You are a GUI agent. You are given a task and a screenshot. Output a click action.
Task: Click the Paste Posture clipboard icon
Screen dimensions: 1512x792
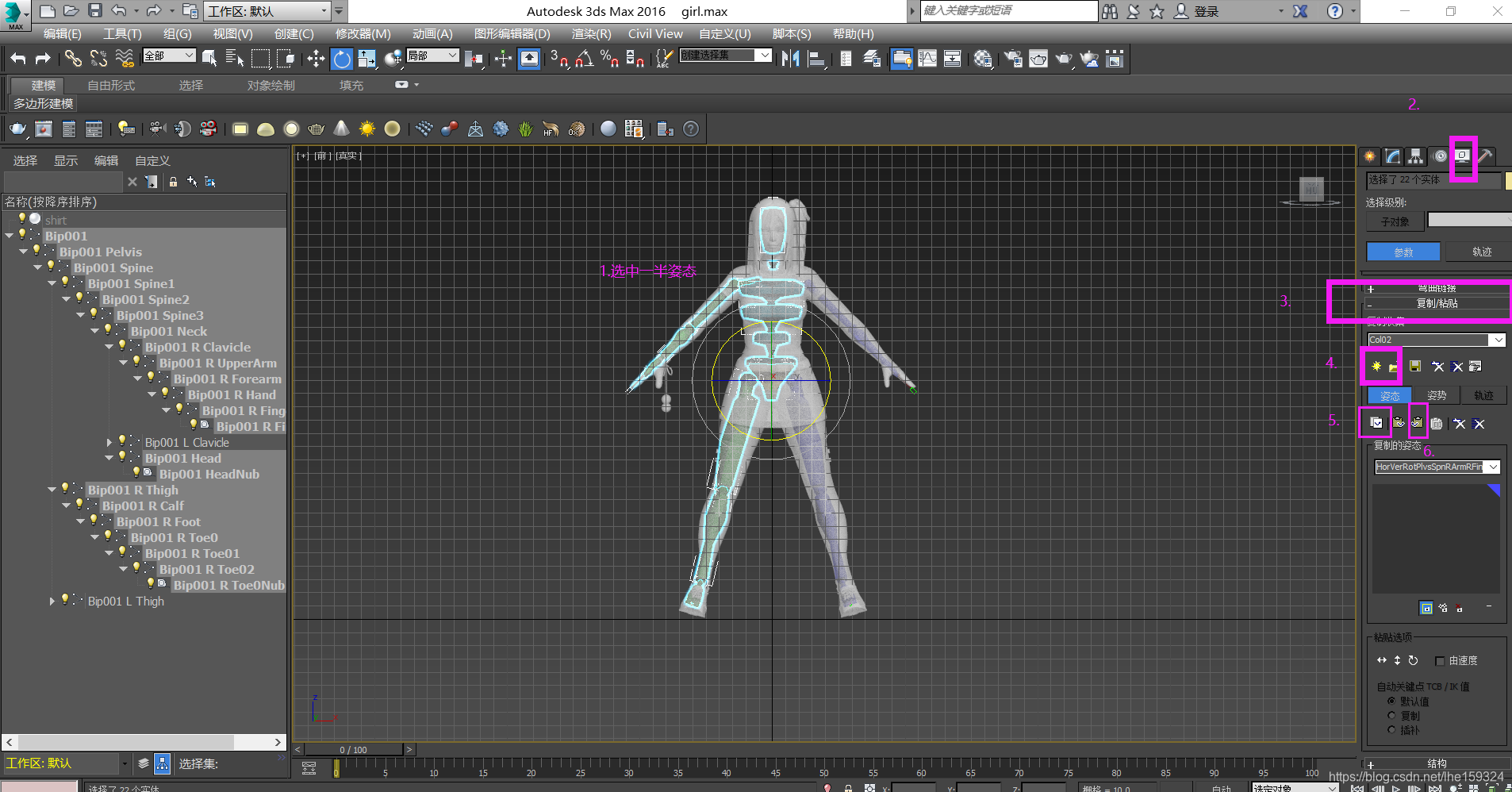[1398, 423]
